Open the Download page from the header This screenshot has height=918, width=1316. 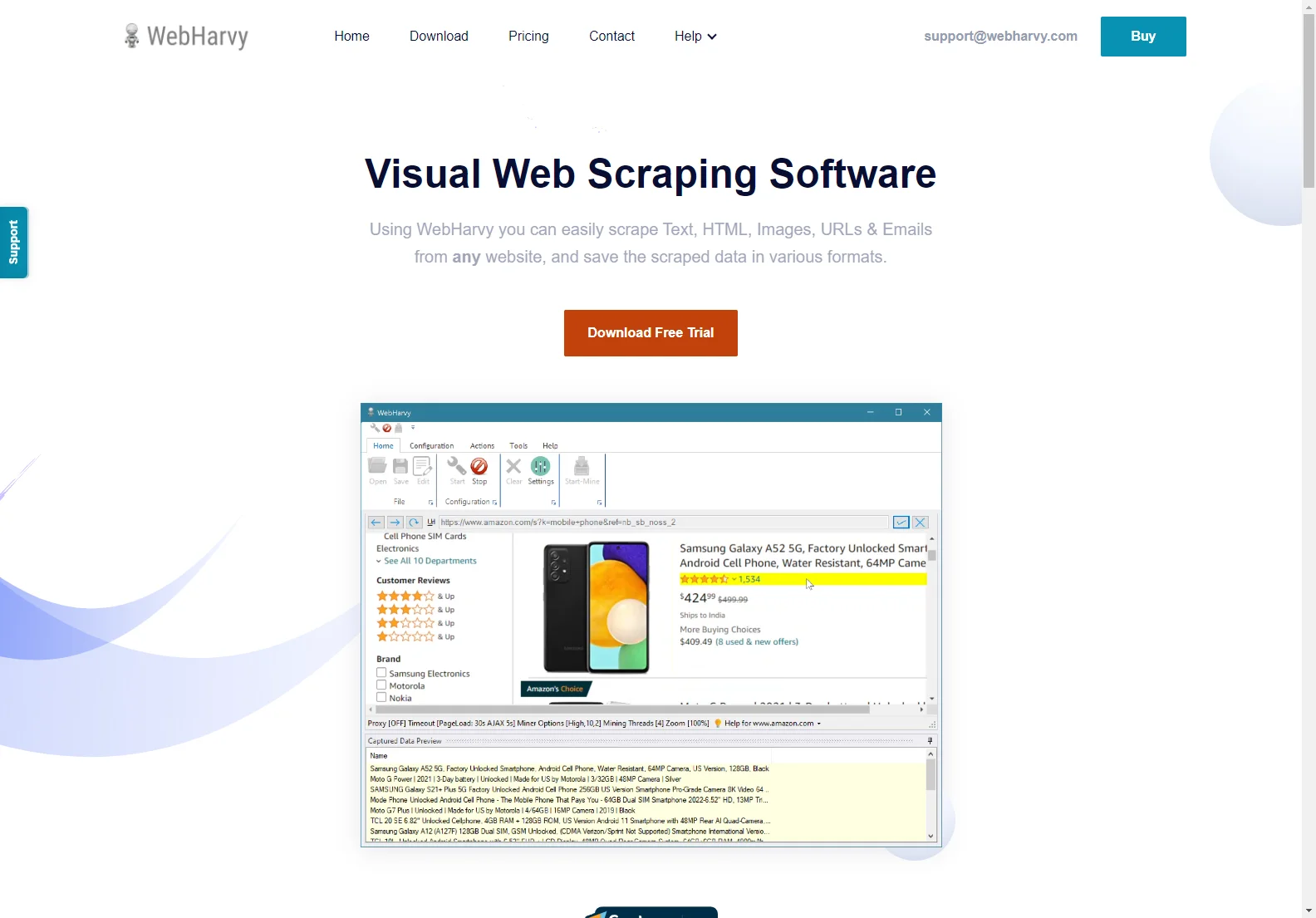(439, 36)
